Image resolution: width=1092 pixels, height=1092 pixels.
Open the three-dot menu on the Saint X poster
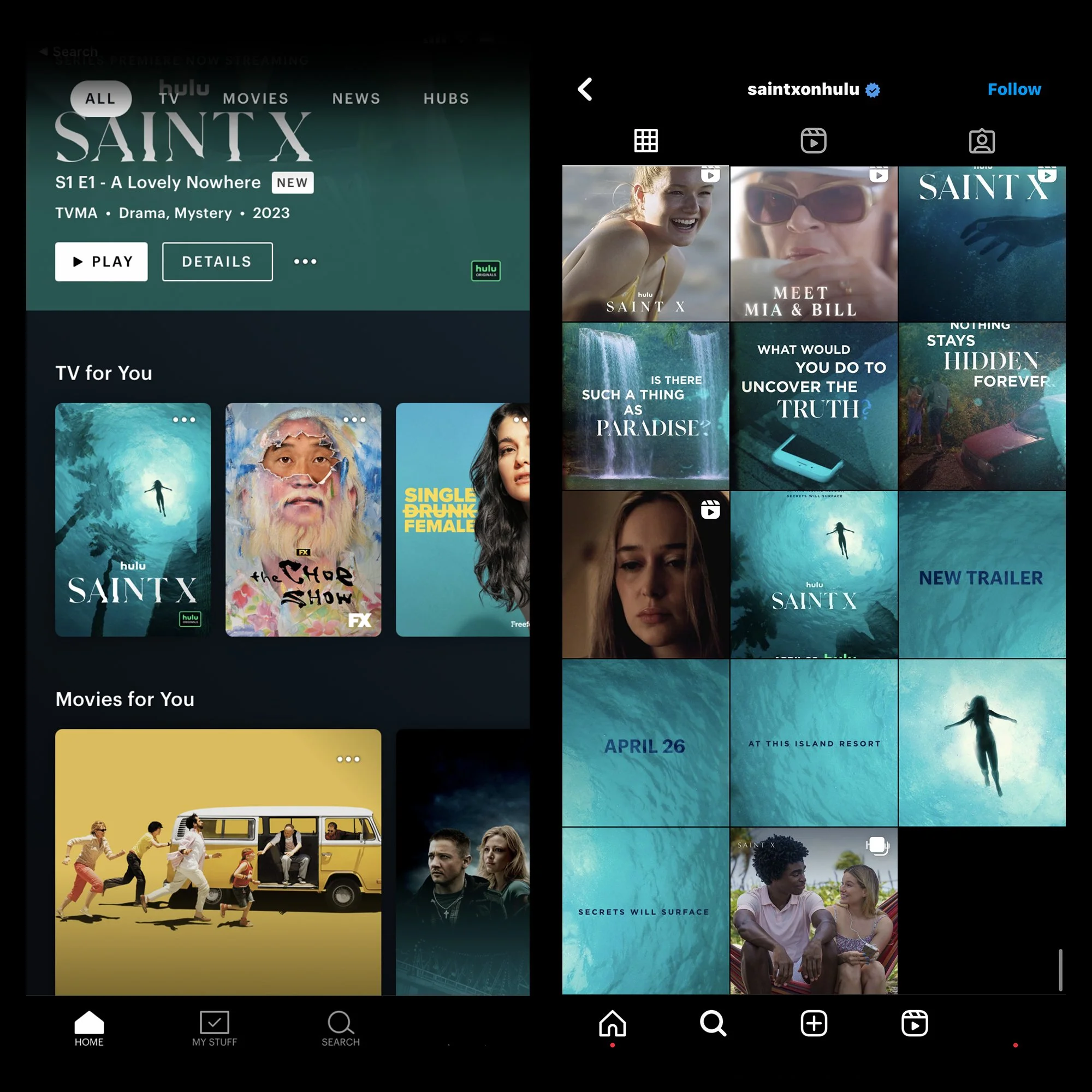tap(184, 419)
